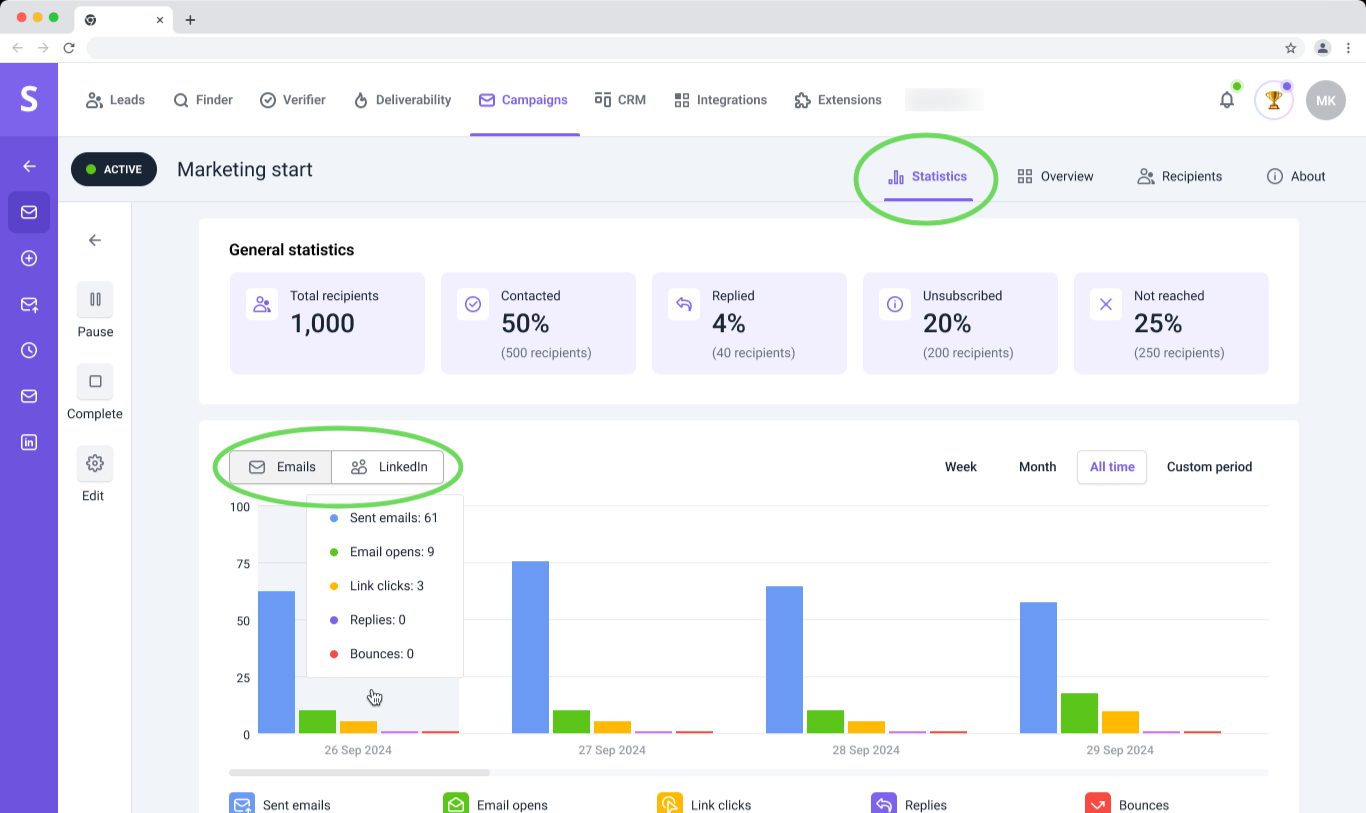Click the clock icon in left sidebar
This screenshot has width=1366, height=813.
click(x=29, y=350)
